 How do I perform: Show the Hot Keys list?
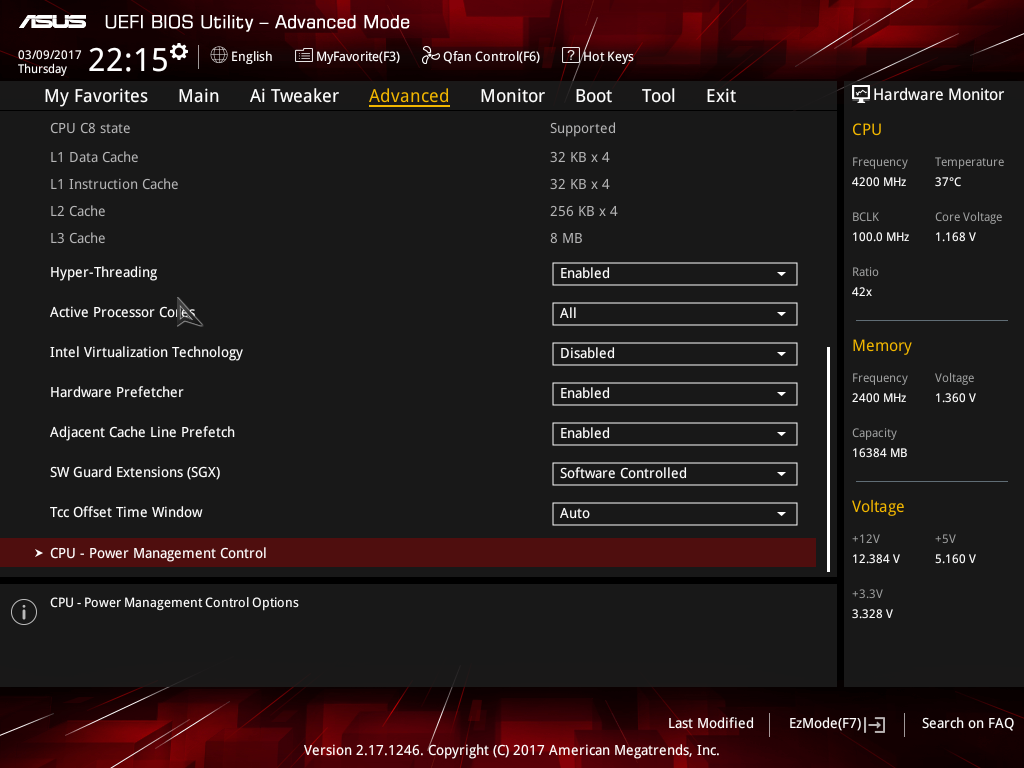click(598, 56)
